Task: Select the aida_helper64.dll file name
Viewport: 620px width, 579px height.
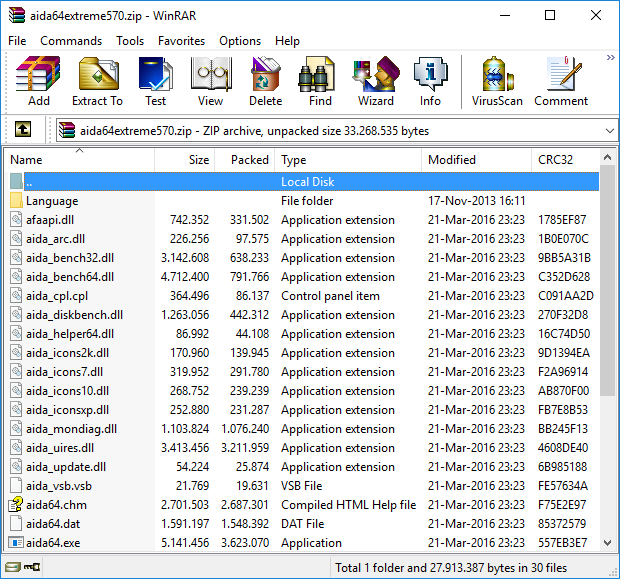Action: click(70, 334)
